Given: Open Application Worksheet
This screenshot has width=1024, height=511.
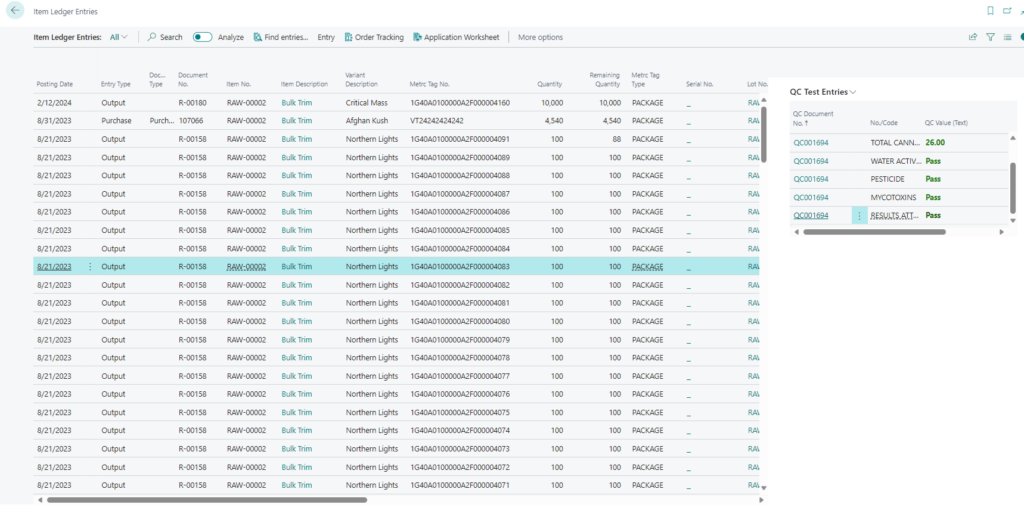Looking at the screenshot, I should pos(456,37).
